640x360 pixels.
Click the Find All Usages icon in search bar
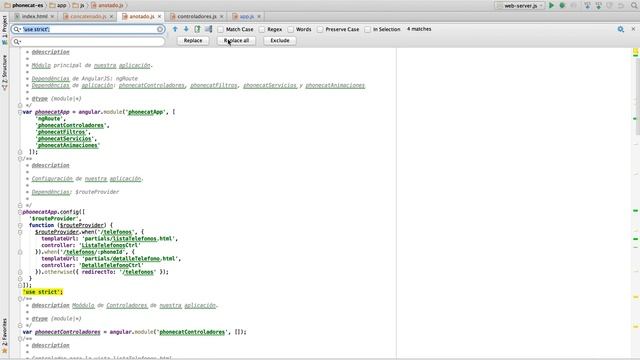pyautogui.click(x=197, y=29)
